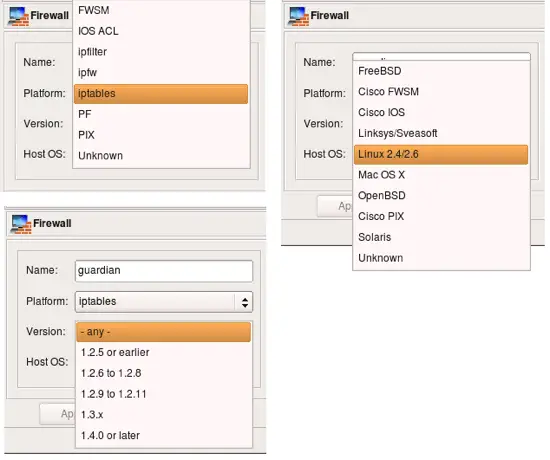Screen dimensions: 550x460
Task: Choose ipfilter in the platform list
Action: 161,52
